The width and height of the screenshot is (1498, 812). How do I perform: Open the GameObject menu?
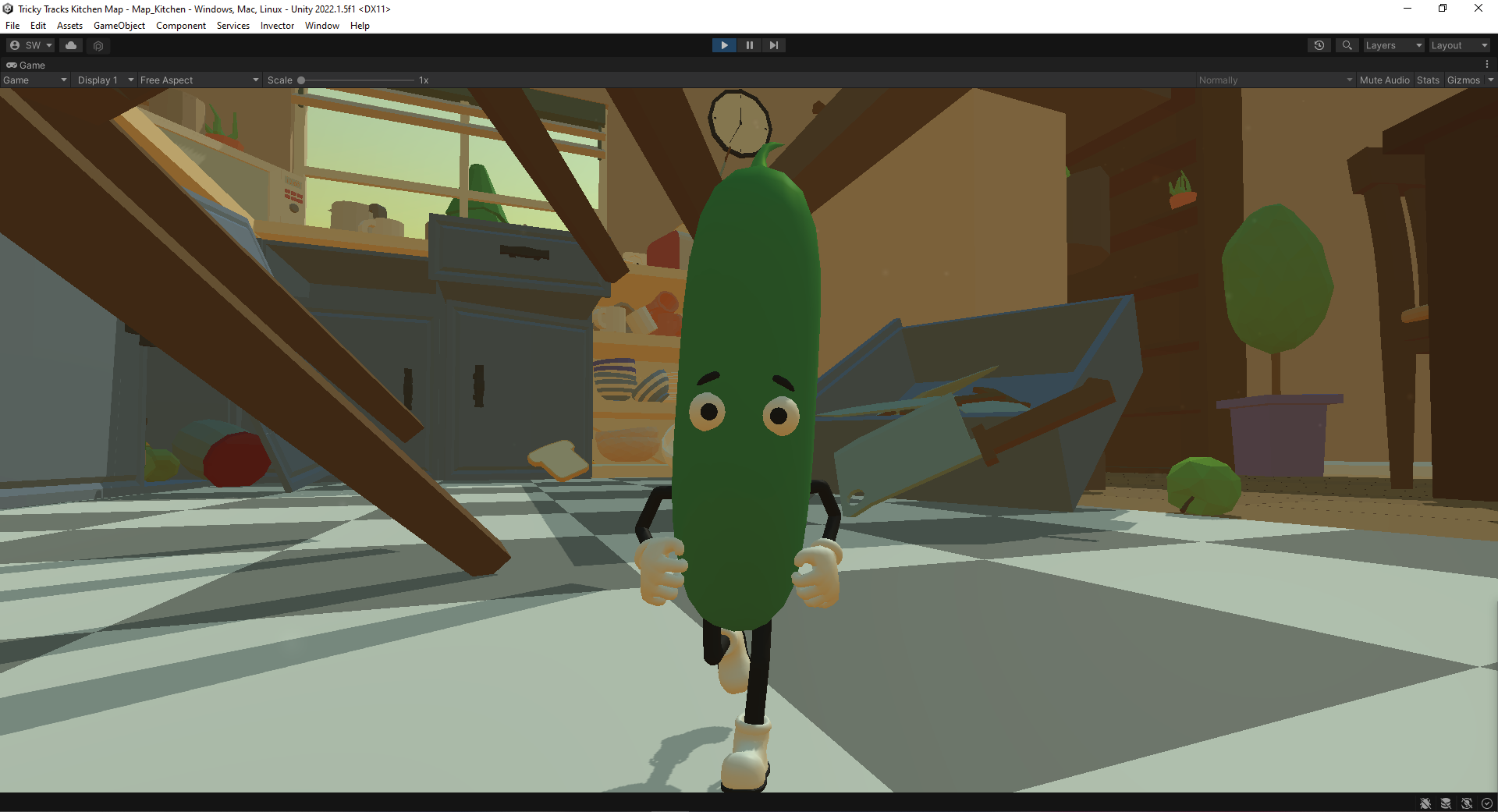tap(119, 26)
